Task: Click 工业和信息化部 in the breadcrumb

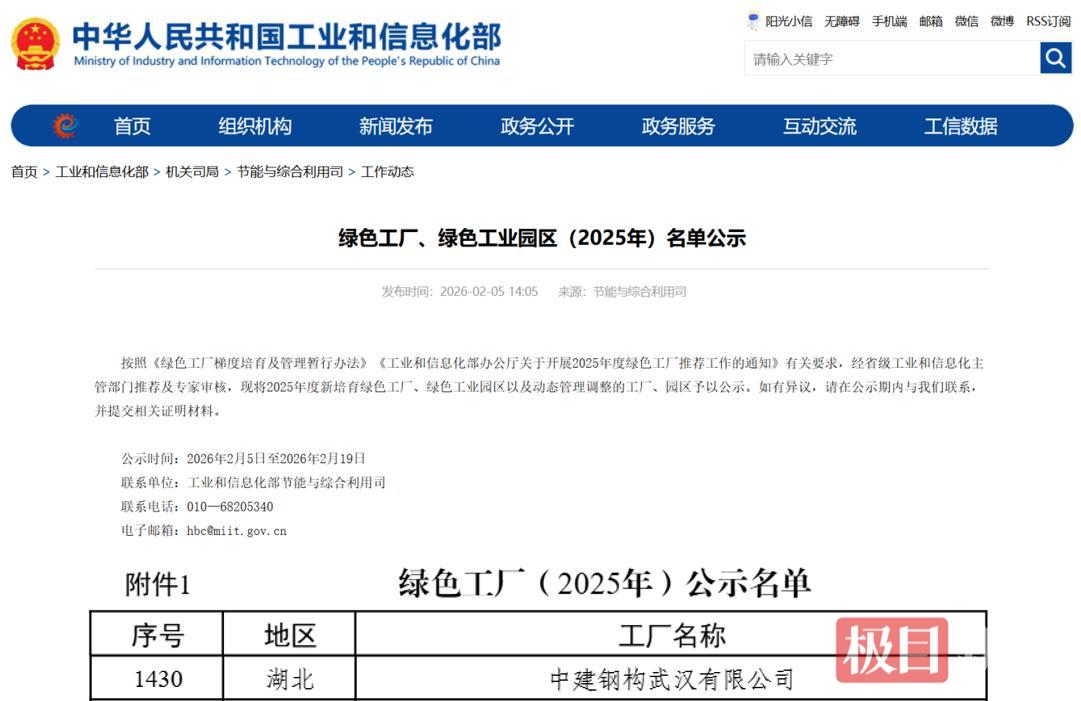Action: pyautogui.click(x=101, y=172)
